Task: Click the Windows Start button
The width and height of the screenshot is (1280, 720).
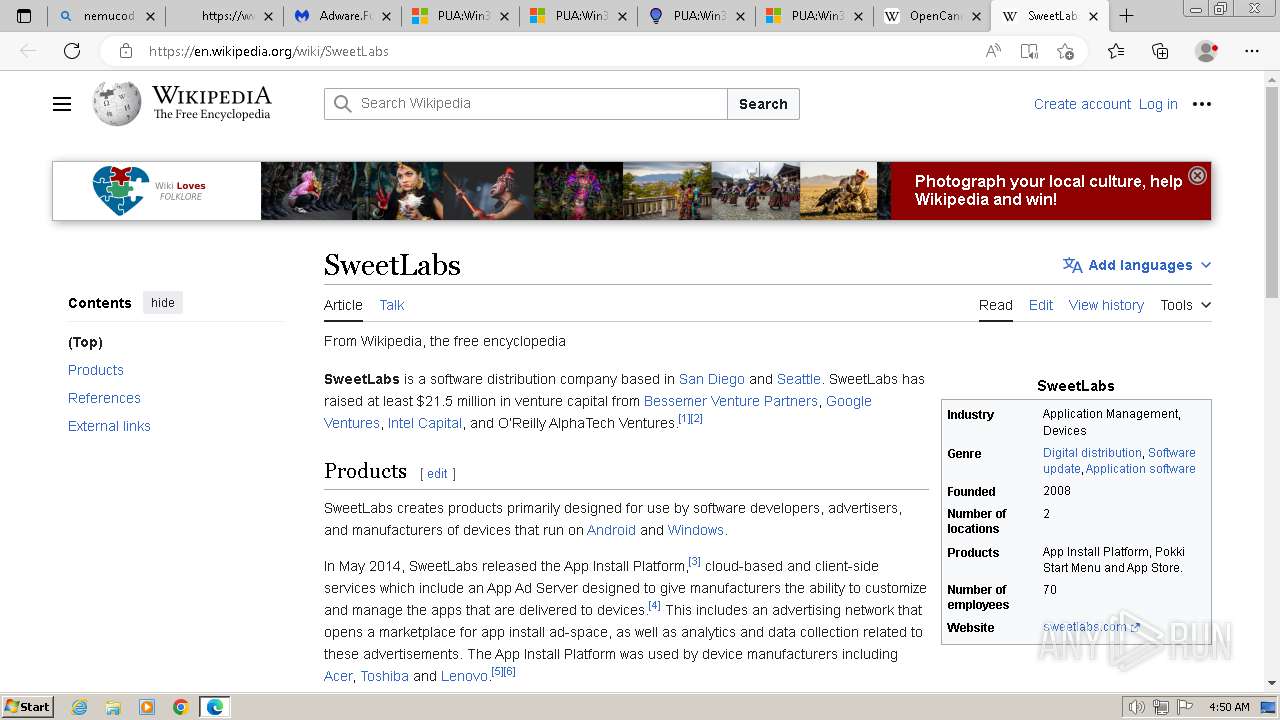Action: point(28,707)
